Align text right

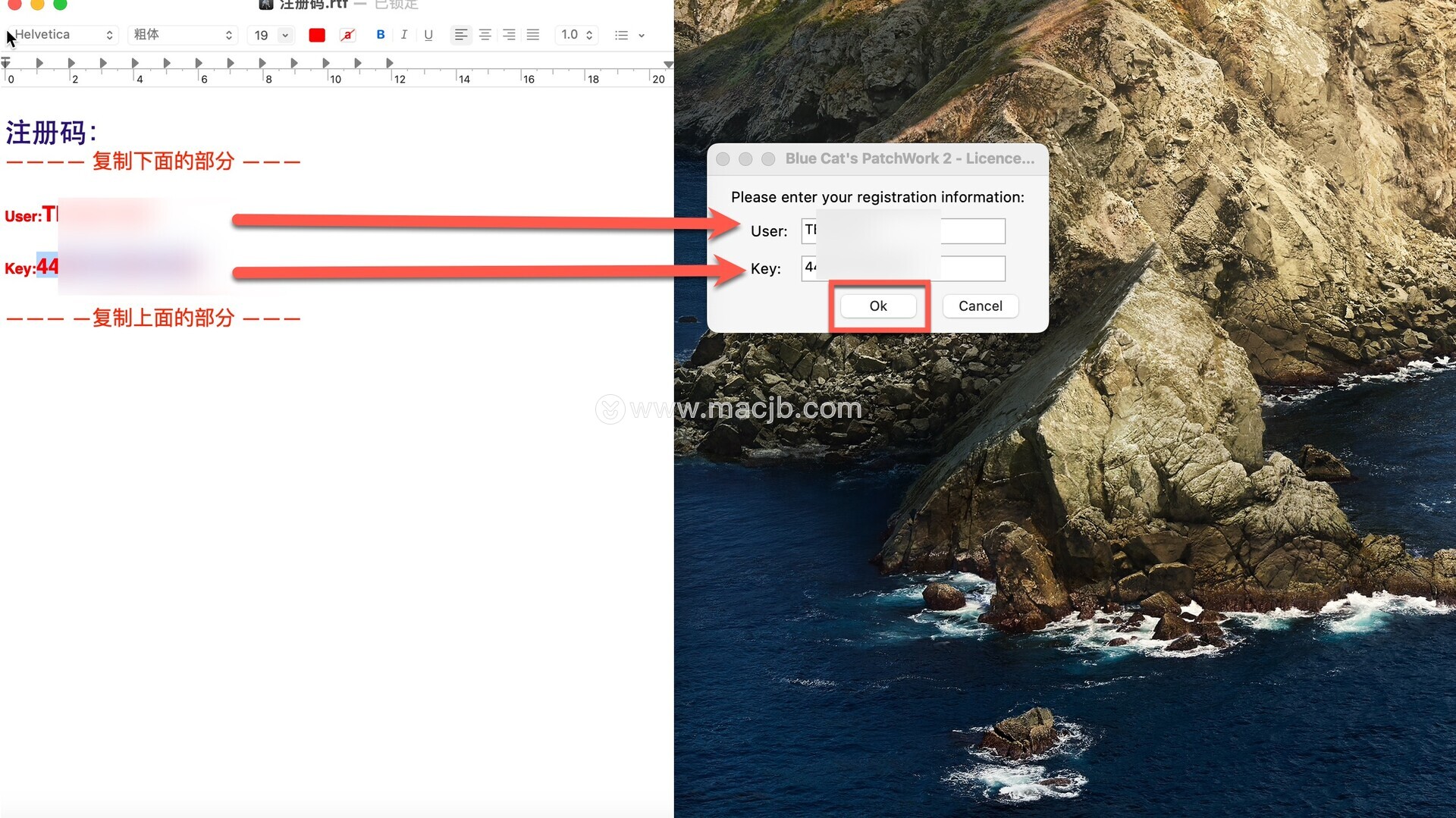click(x=510, y=35)
